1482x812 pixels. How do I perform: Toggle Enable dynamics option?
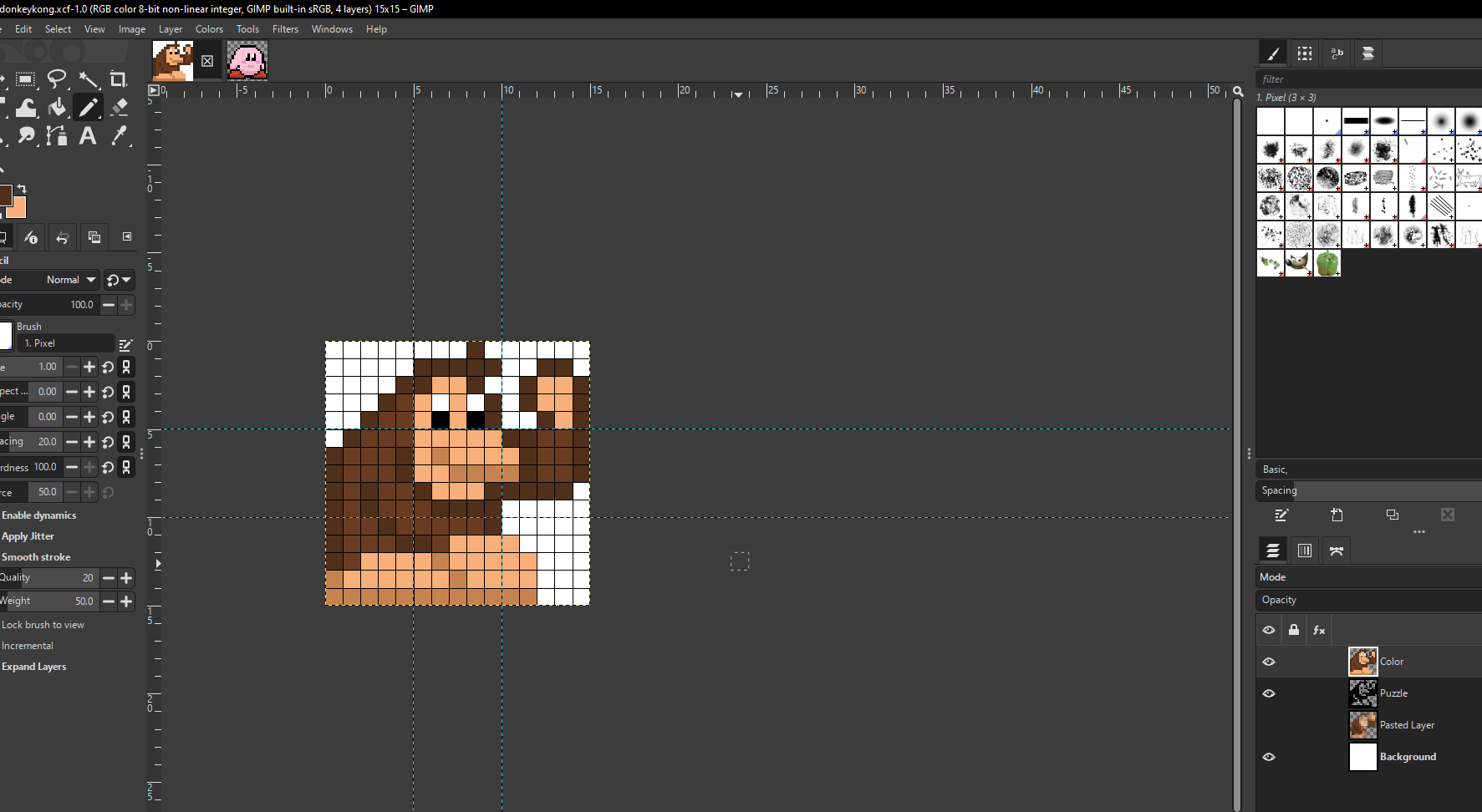click(38, 515)
